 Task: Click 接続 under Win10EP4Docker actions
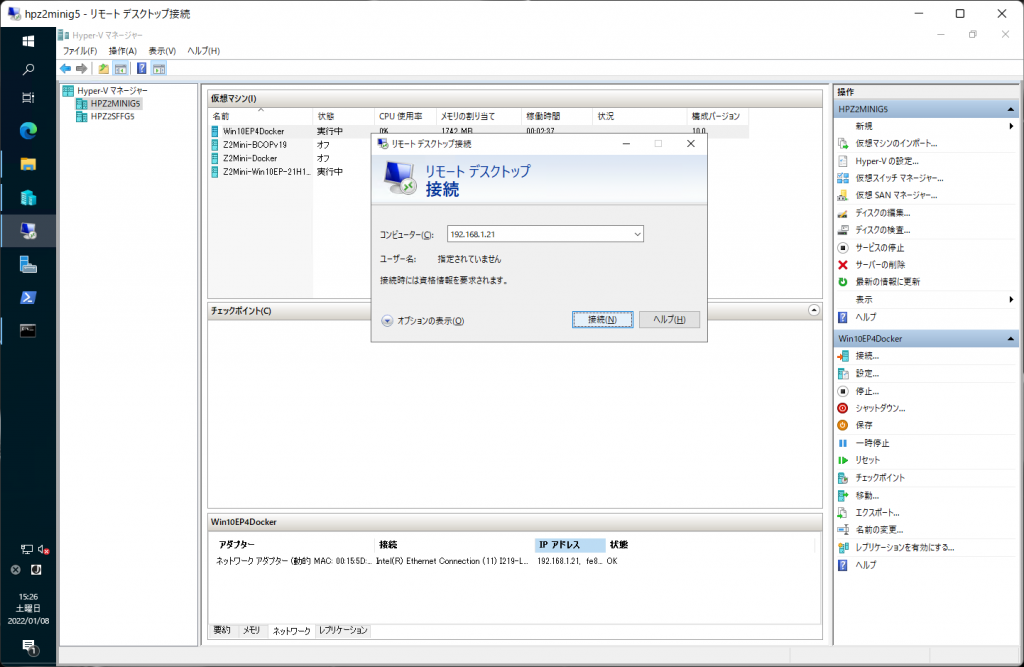(x=867, y=356)
